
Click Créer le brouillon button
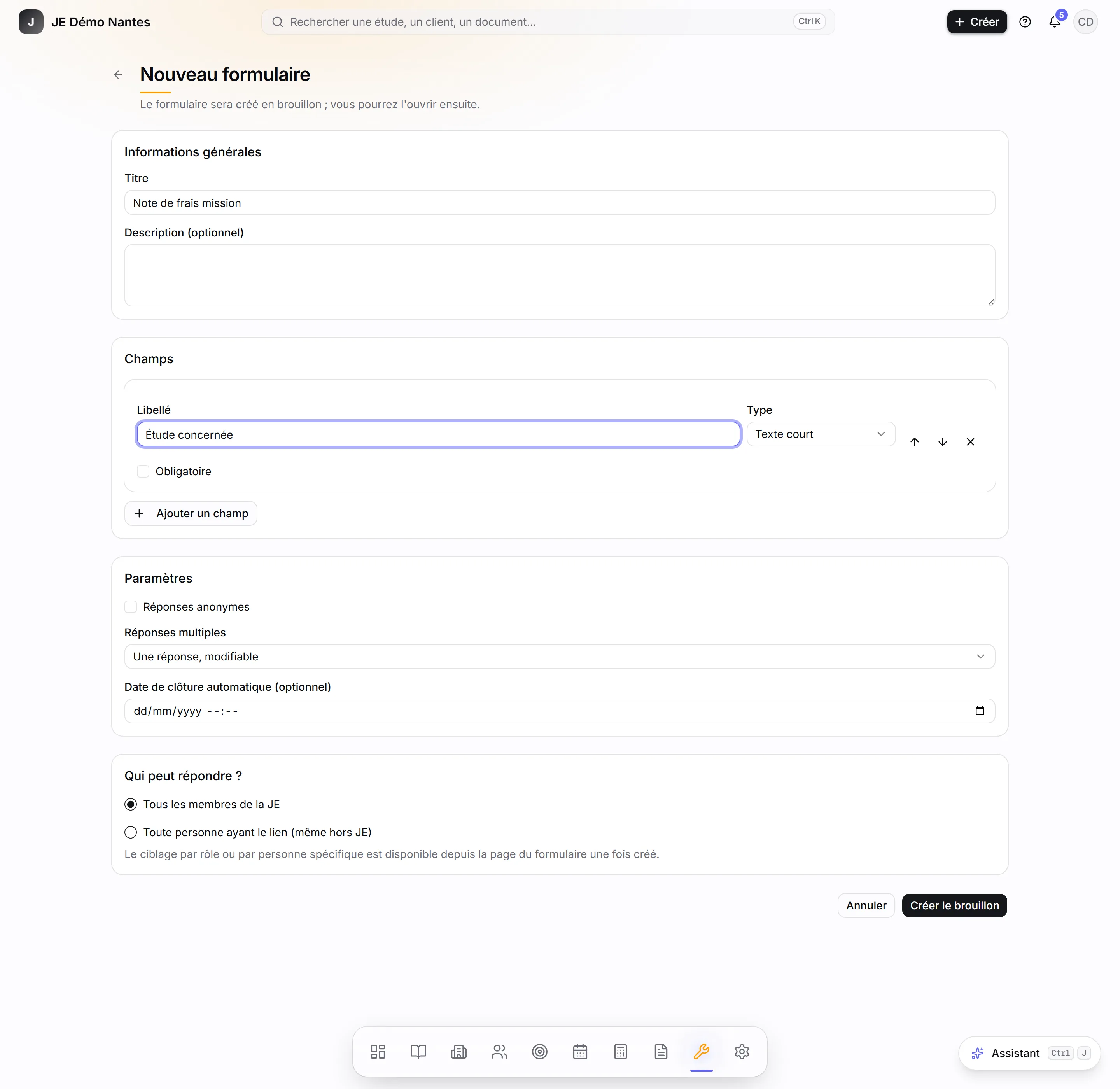point(954,905)
